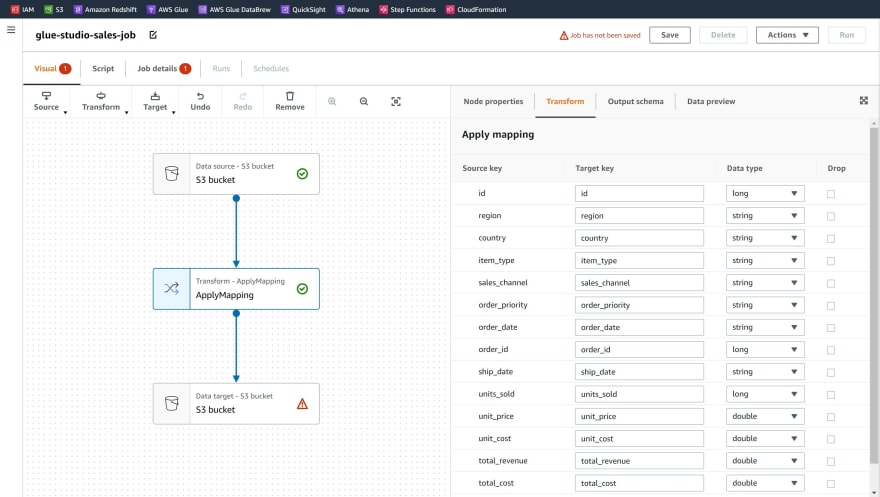Switch to Data preview tab
This screenshot has height=497, width=880.
[711, 102]
